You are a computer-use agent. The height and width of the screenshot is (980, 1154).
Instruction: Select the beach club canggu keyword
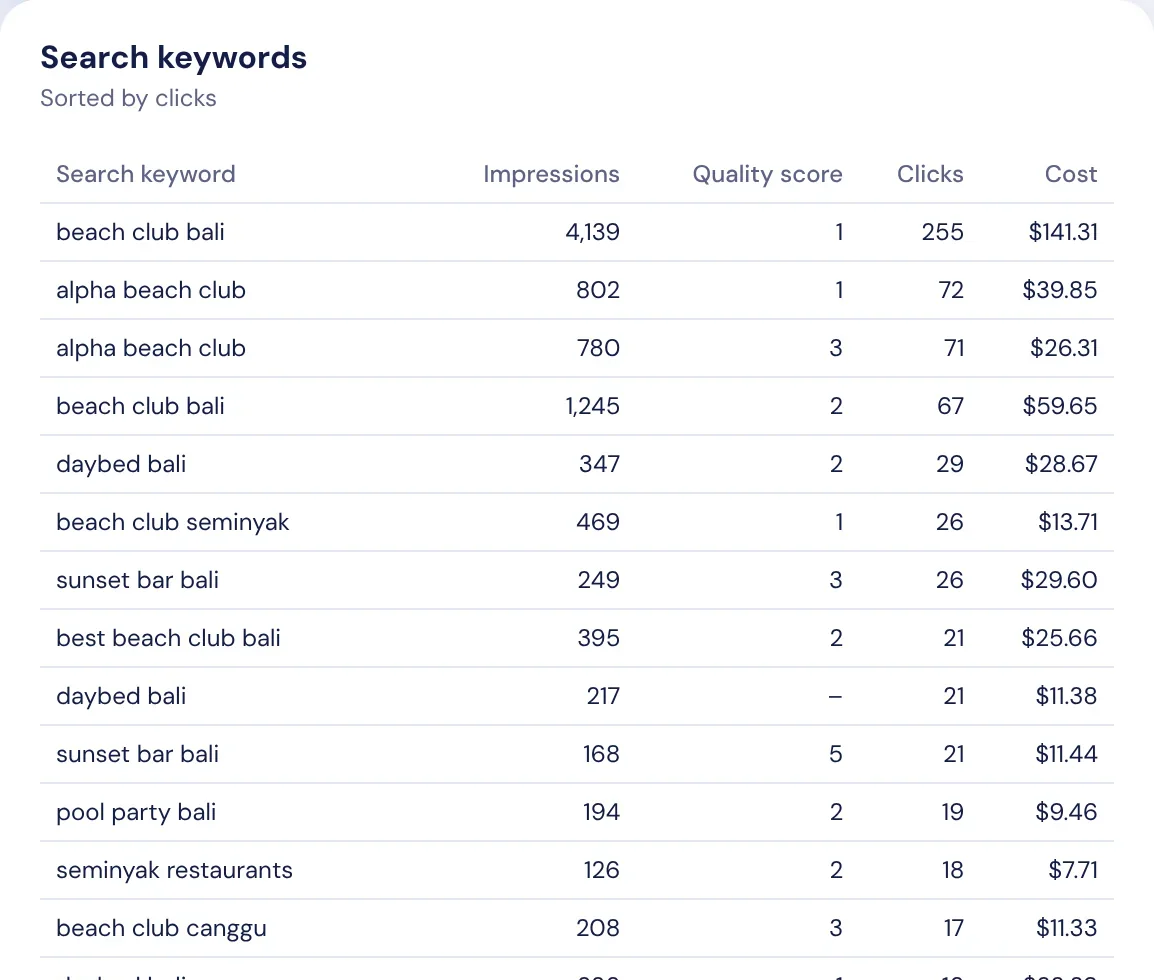tap(161, 928)
